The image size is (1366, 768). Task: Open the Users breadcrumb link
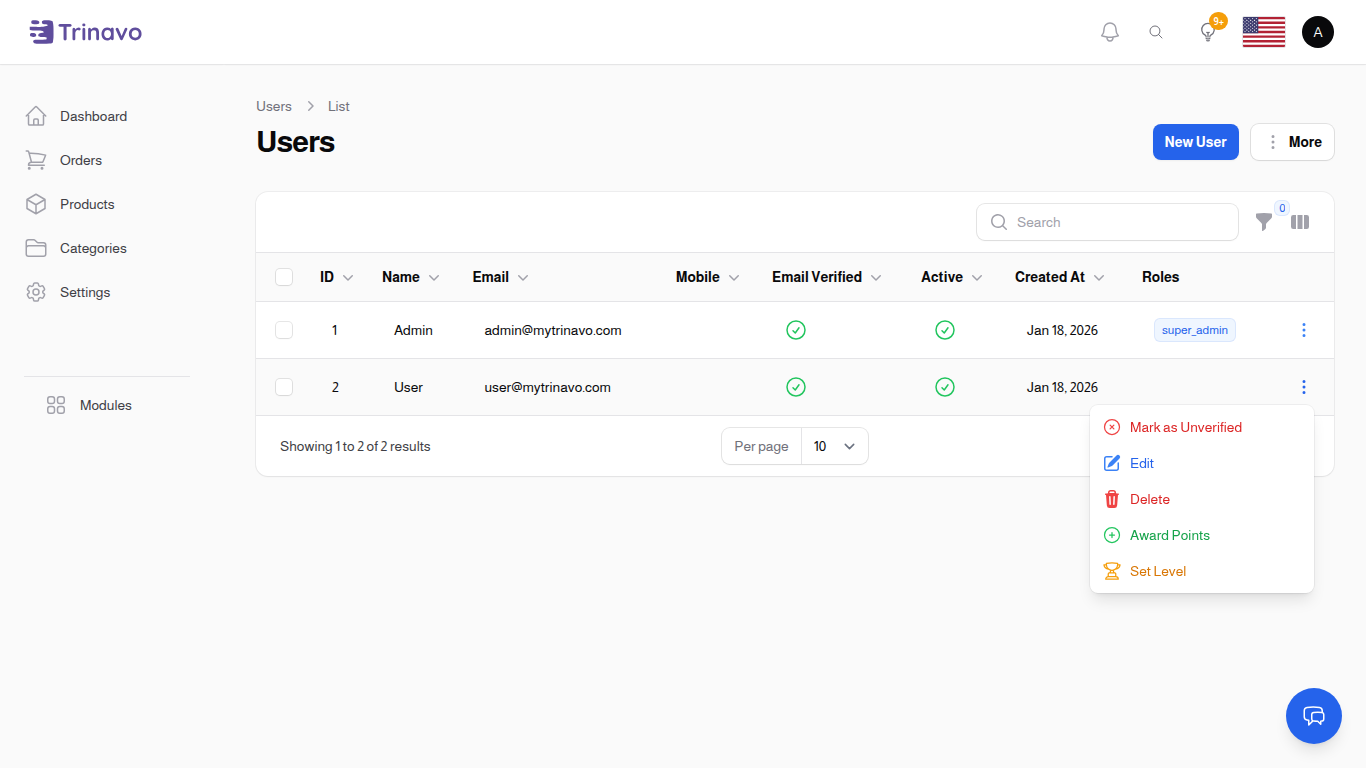click(273, 106)
